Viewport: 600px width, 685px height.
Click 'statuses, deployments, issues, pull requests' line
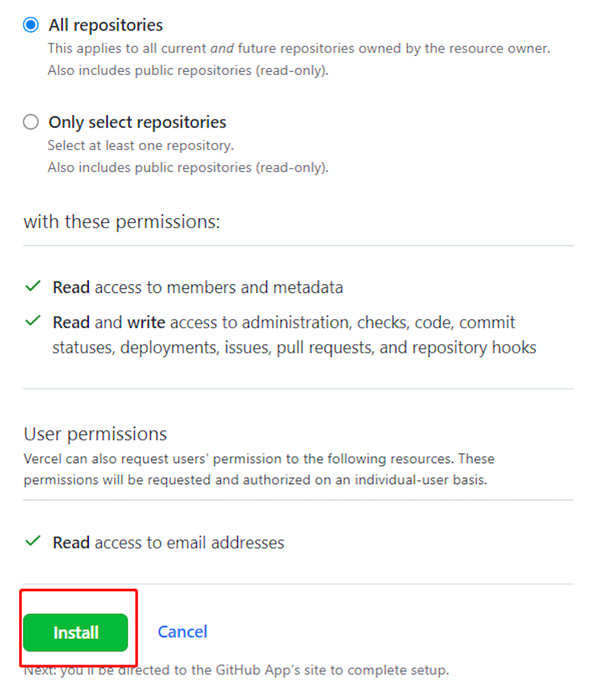(x=295, y=348)
